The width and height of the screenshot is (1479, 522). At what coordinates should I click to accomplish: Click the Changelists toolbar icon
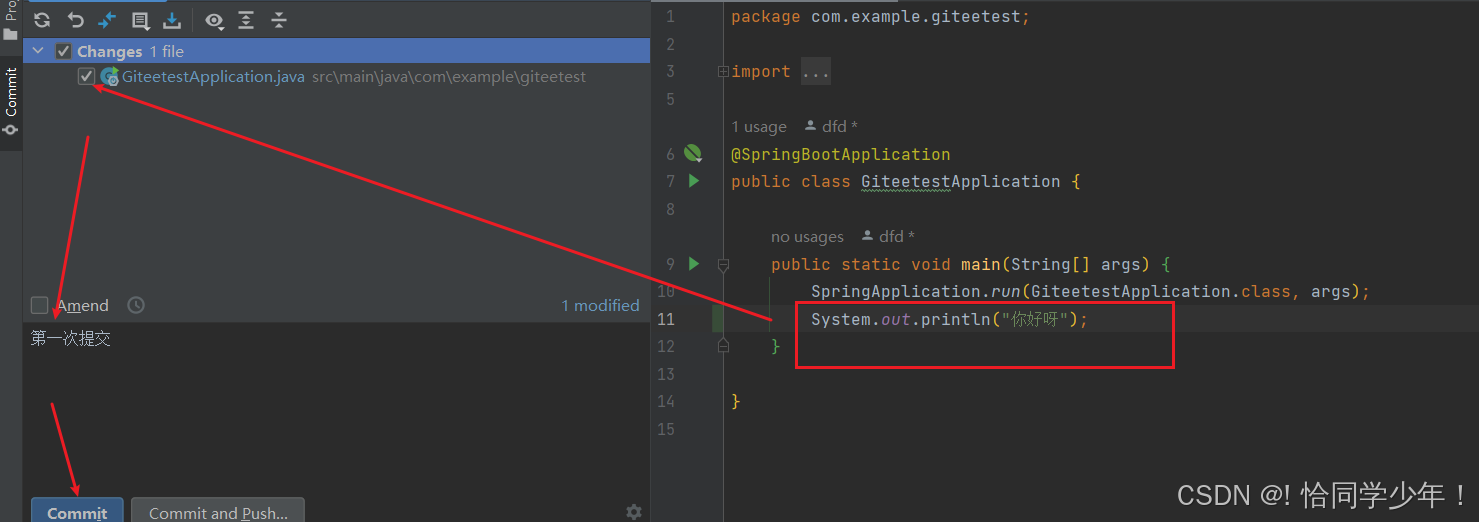pos(140,20)
